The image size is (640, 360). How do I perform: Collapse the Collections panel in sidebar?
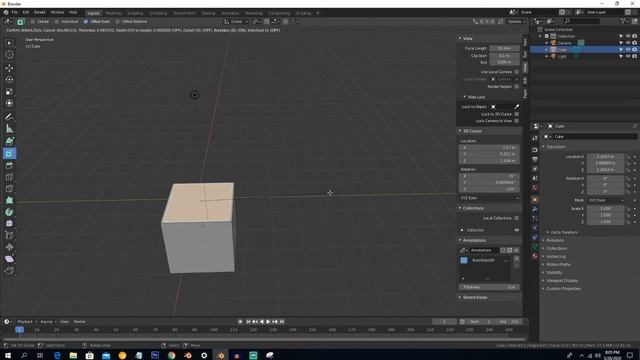(x=489, y=208)
